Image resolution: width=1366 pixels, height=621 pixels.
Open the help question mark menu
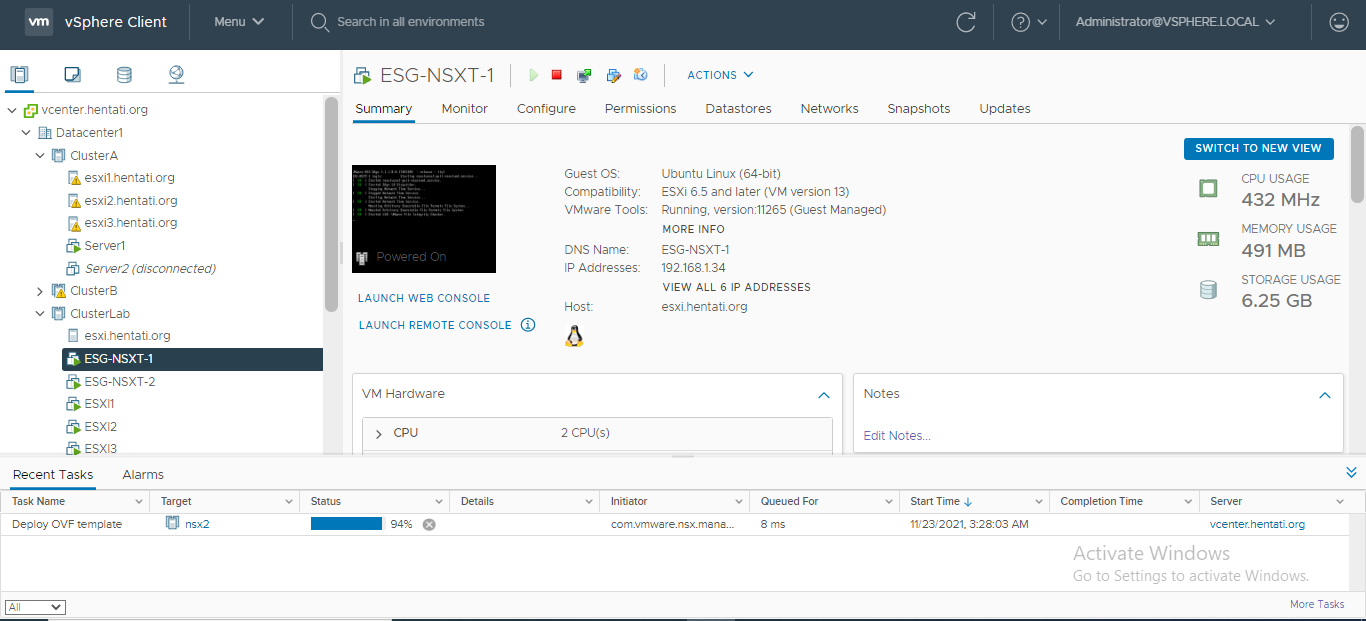click(1029, 22)
